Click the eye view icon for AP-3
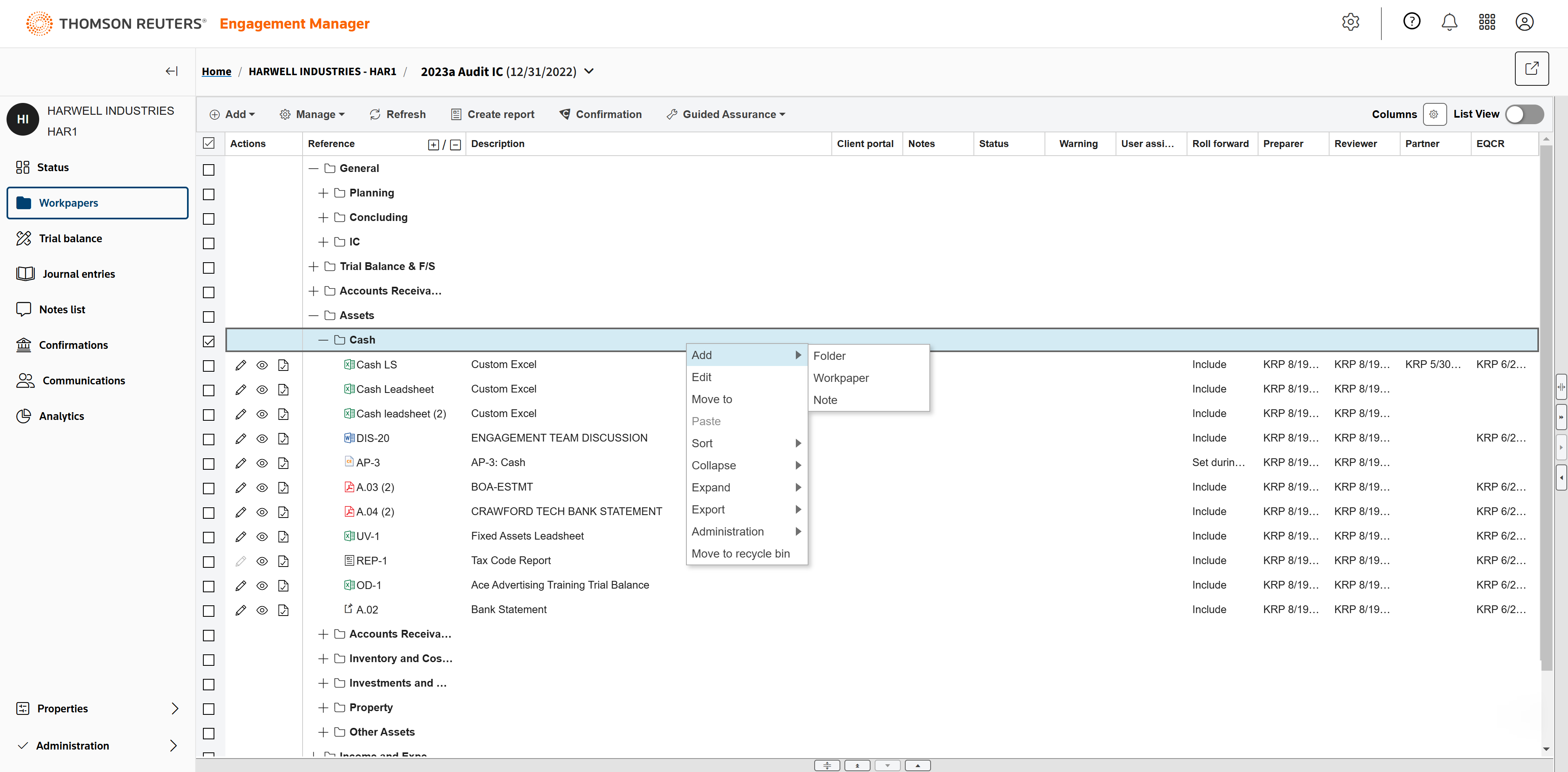The width and height of the screenshot is (1568, 772). click(x=262, y=463)
